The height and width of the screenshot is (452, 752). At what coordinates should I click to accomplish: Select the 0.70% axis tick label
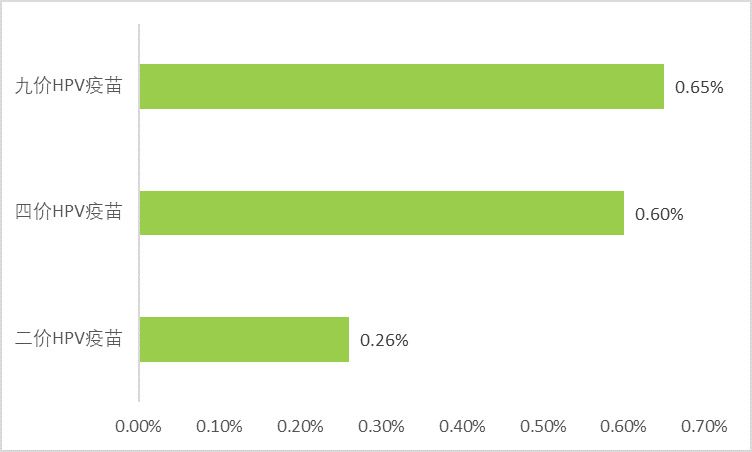coord(704,426)
